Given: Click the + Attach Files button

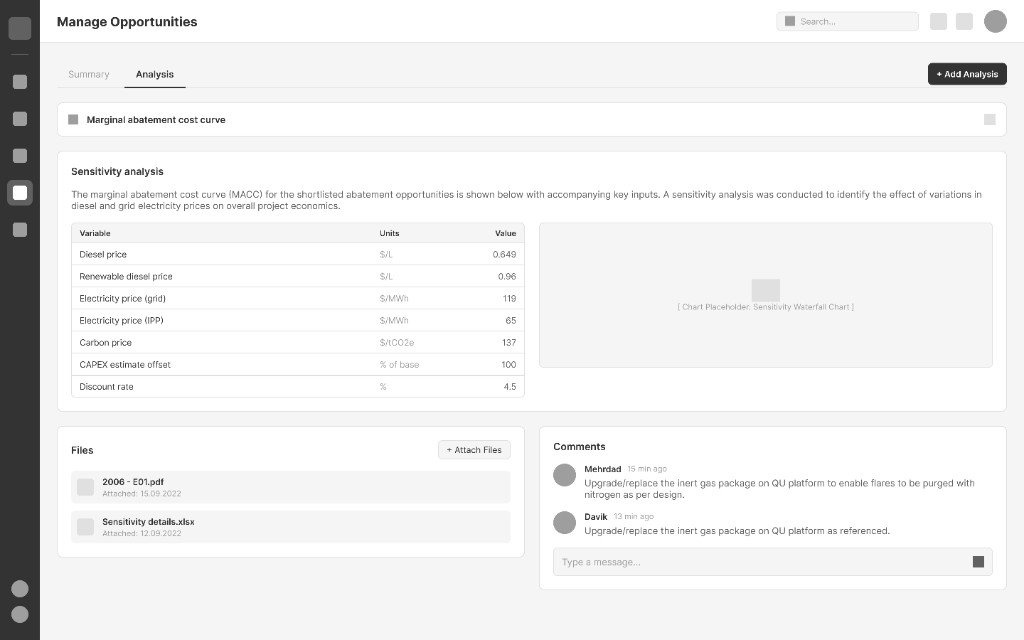Looking at the screenshot, I should pyautogui.click(x=474, y=450).
